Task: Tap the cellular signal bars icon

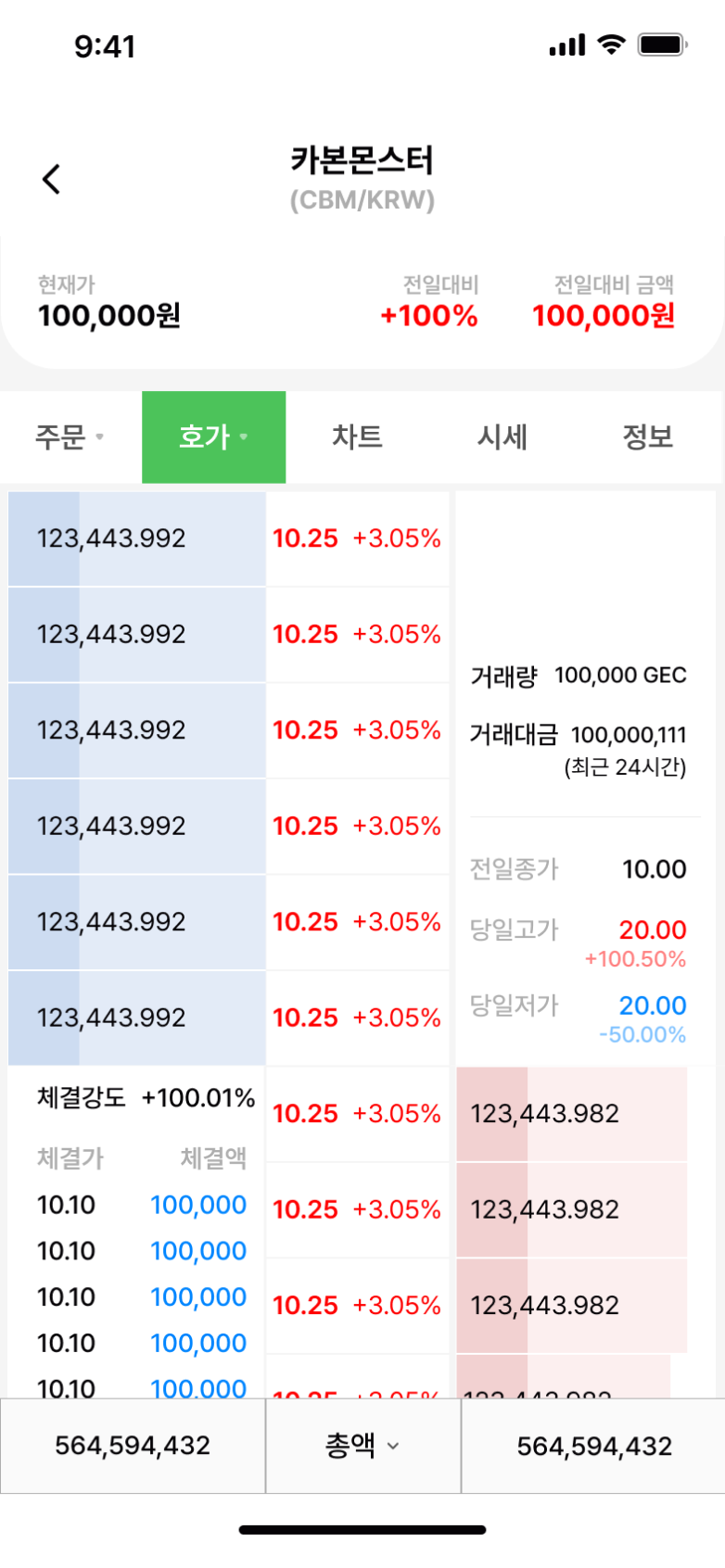Action: point(566,44)
